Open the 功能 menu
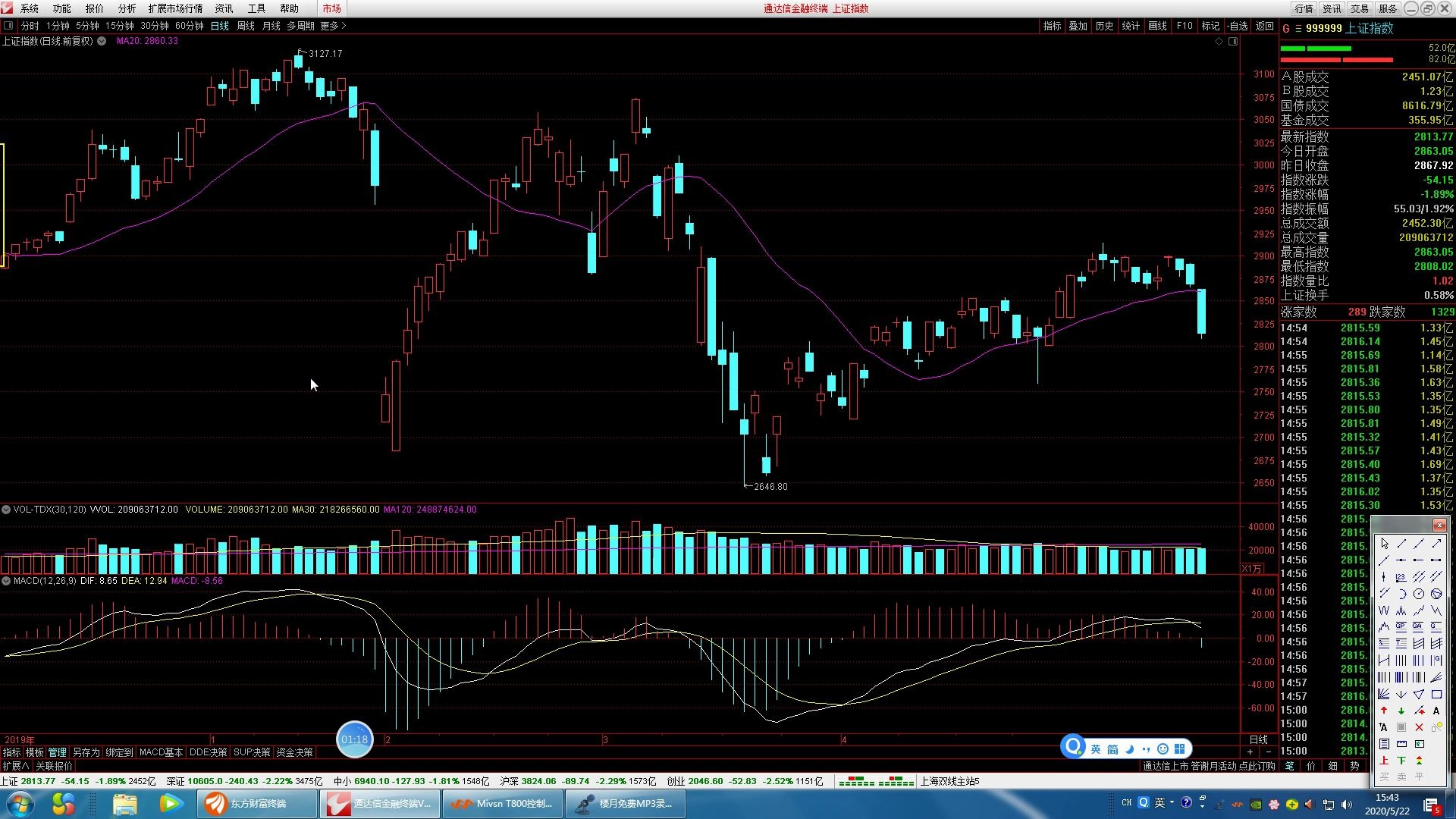The width and height of the screenshot is (1456, 819). (x=62, y=8)
